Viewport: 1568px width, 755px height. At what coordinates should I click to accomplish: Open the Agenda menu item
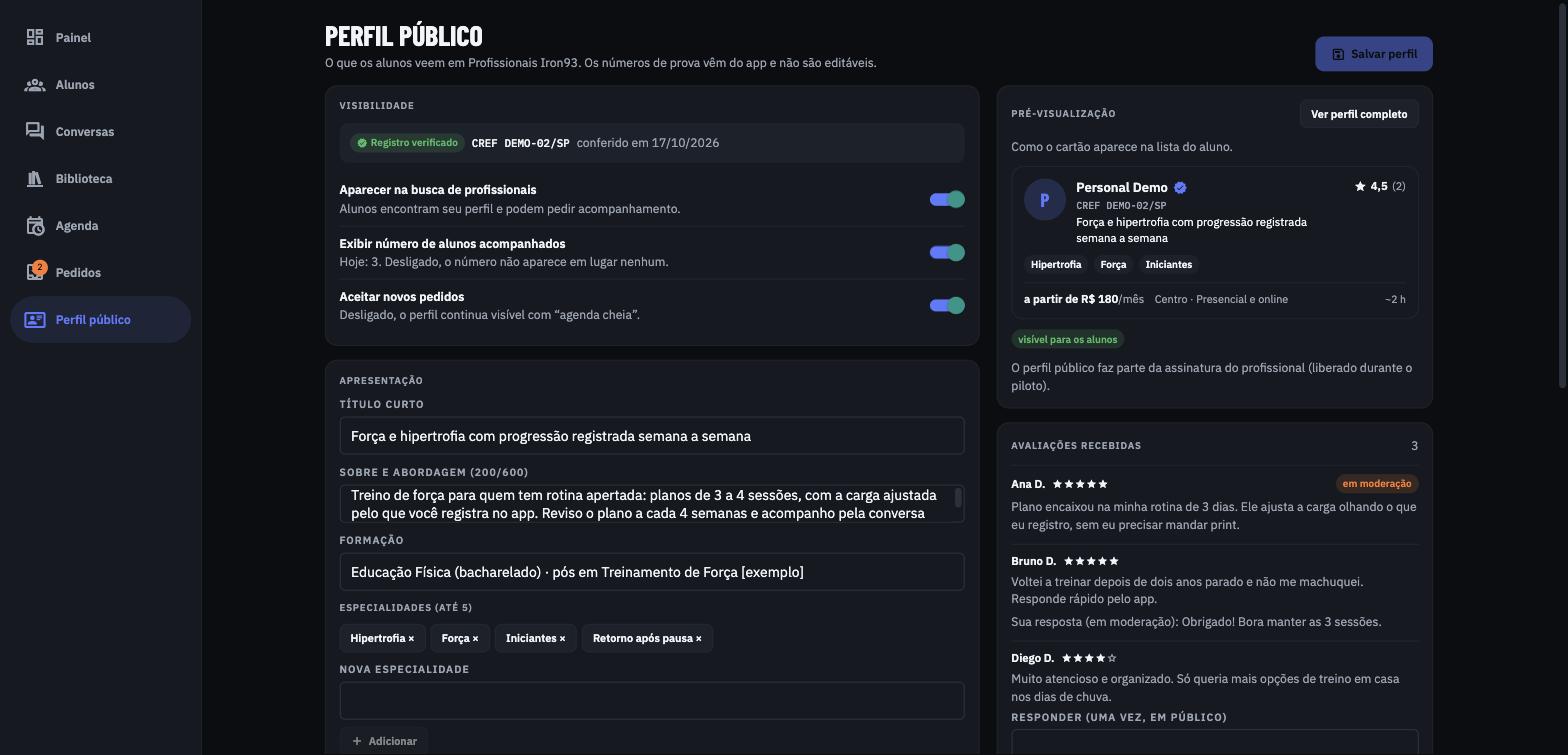tap(100, 226)
